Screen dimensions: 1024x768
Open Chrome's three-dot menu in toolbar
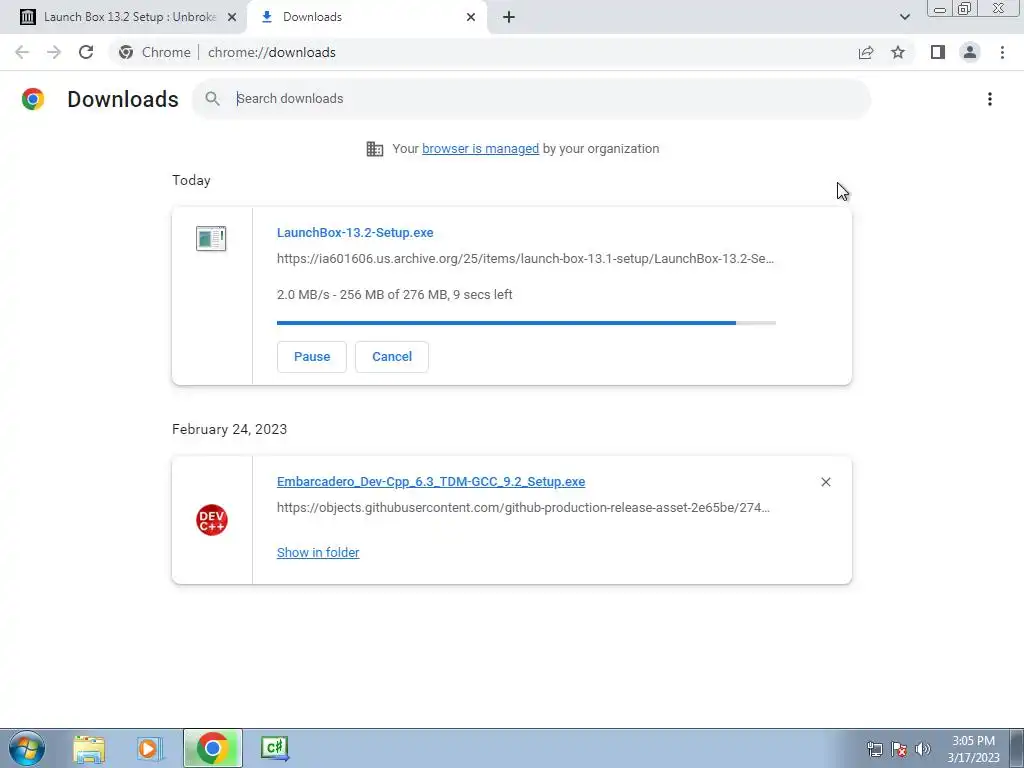[1002, 52]
